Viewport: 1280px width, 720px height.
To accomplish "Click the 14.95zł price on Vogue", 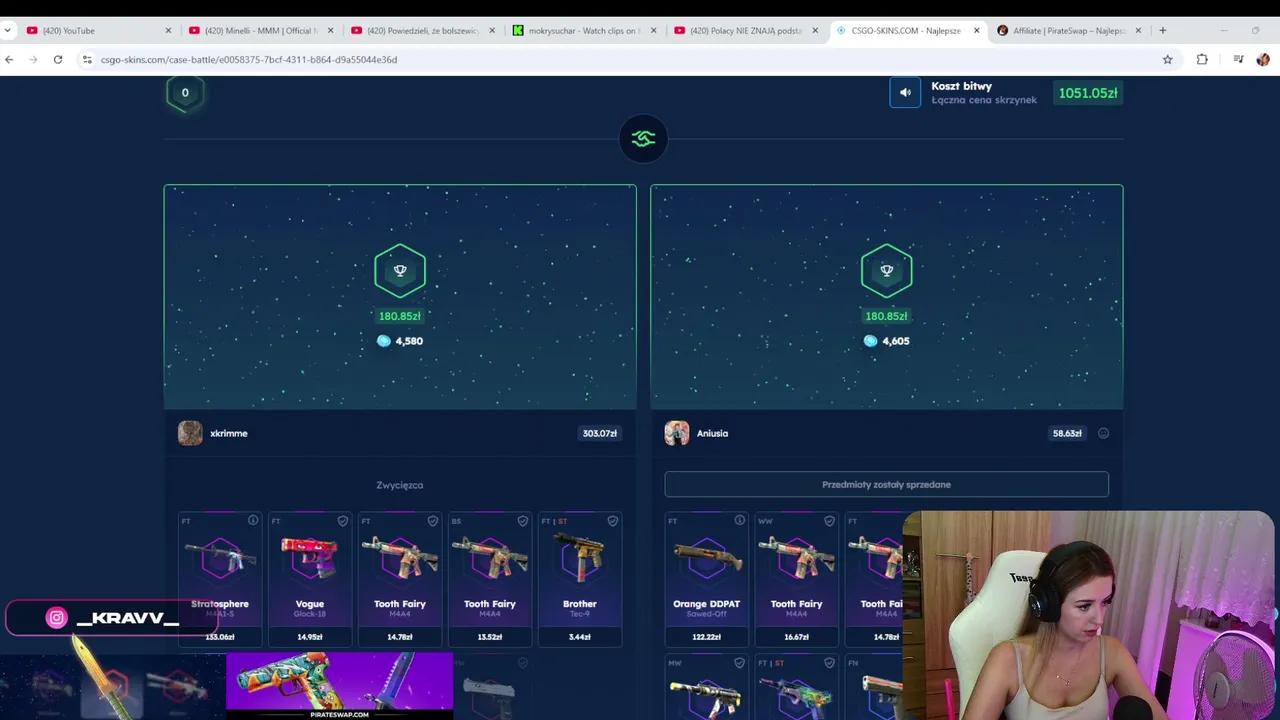I will 310,637.
